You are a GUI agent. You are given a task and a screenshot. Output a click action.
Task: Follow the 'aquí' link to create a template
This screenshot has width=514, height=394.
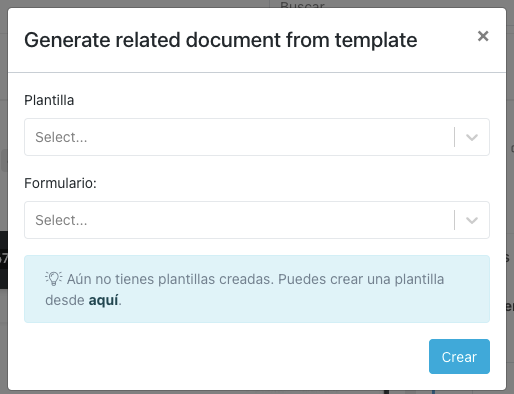tap(103, 300)
